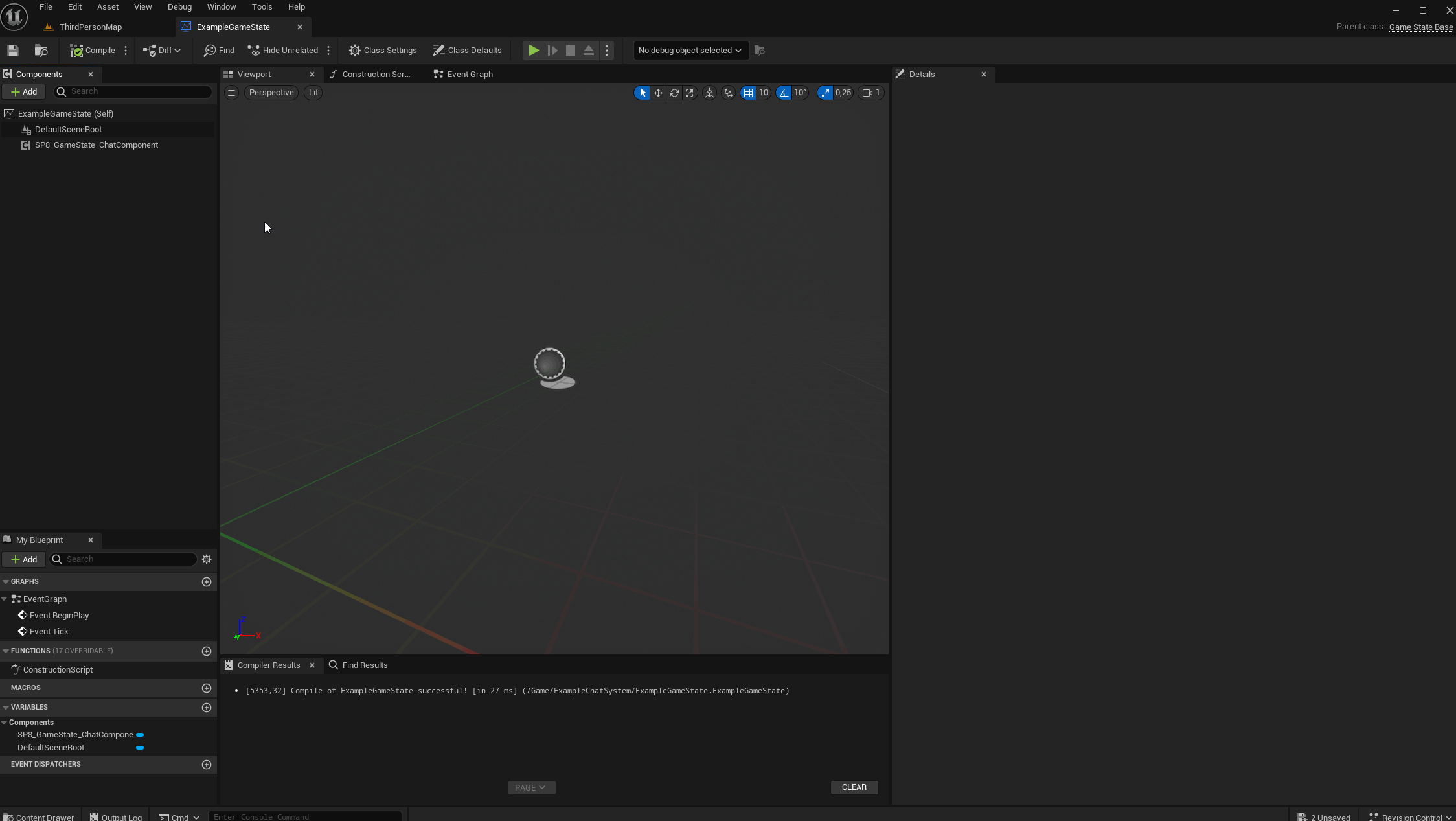Switch to Event Graph tab
The height and width of the screenshot is (821, 1456).
tap(463, 75)
